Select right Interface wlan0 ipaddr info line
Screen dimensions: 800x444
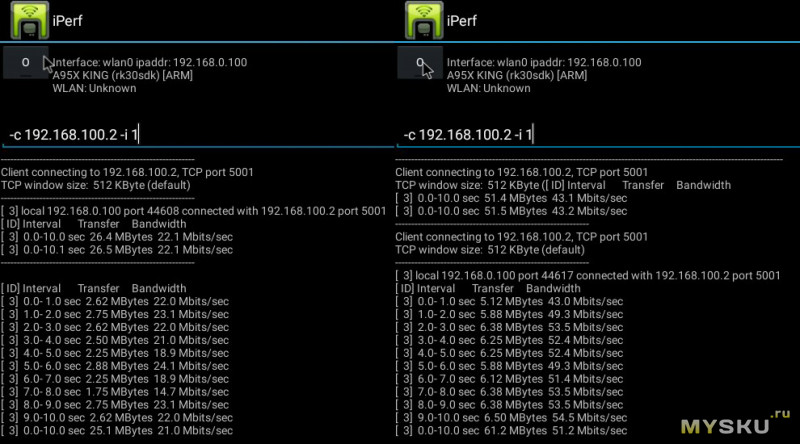tap(544, 62)
